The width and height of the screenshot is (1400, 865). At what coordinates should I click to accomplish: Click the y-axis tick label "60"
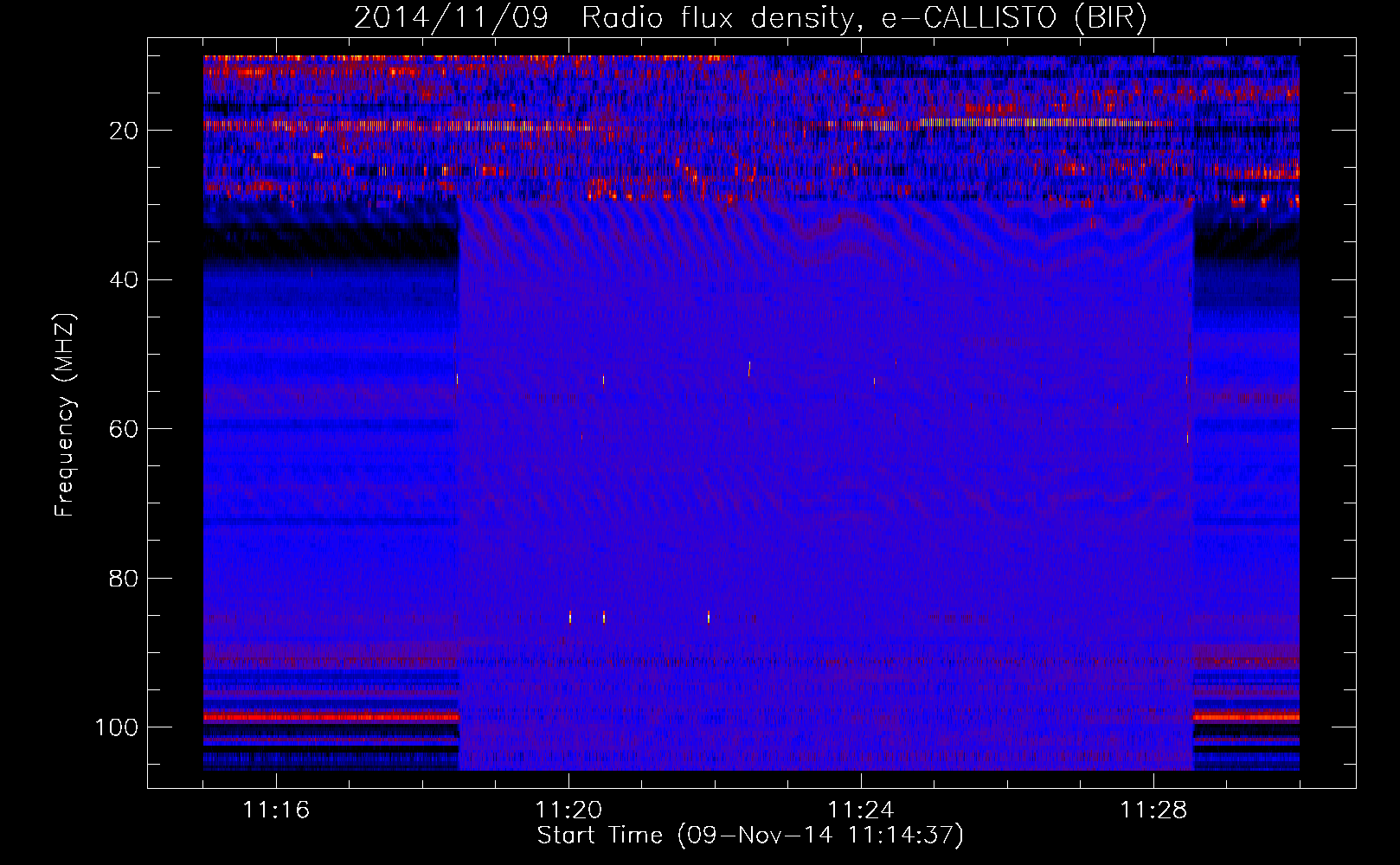pos(124,429)
